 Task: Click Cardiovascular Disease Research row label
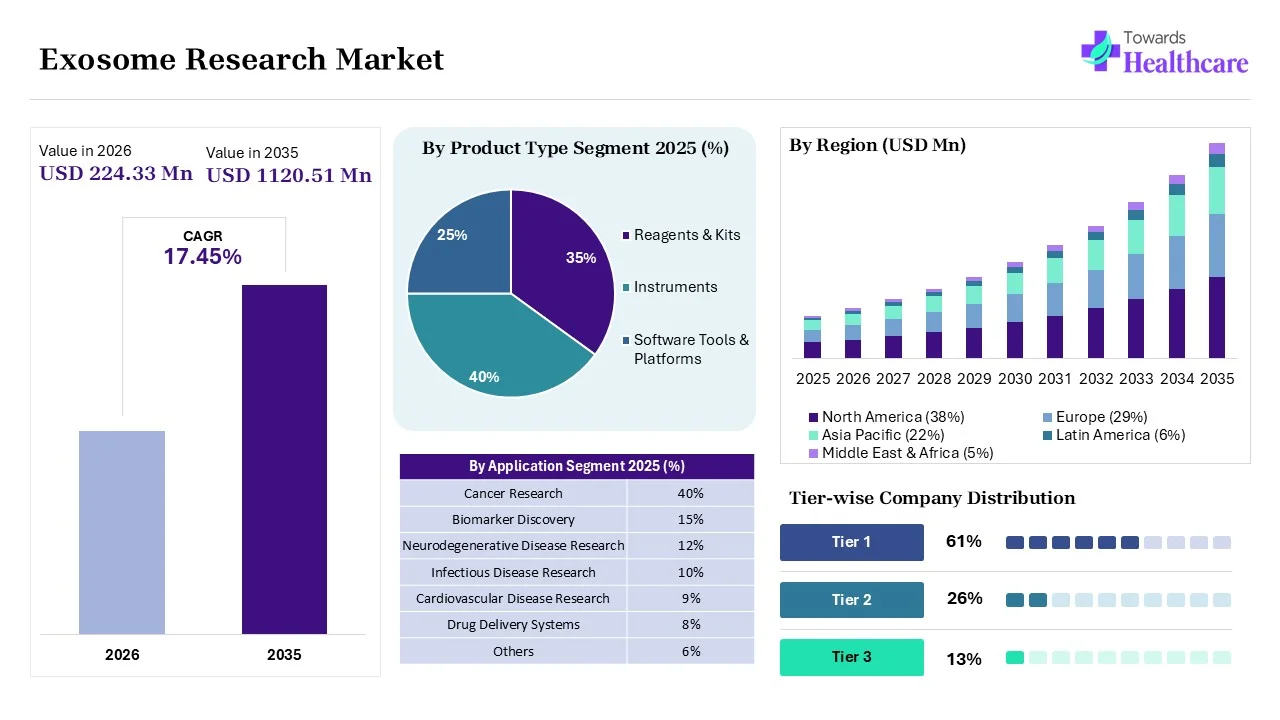pos(513,598)
